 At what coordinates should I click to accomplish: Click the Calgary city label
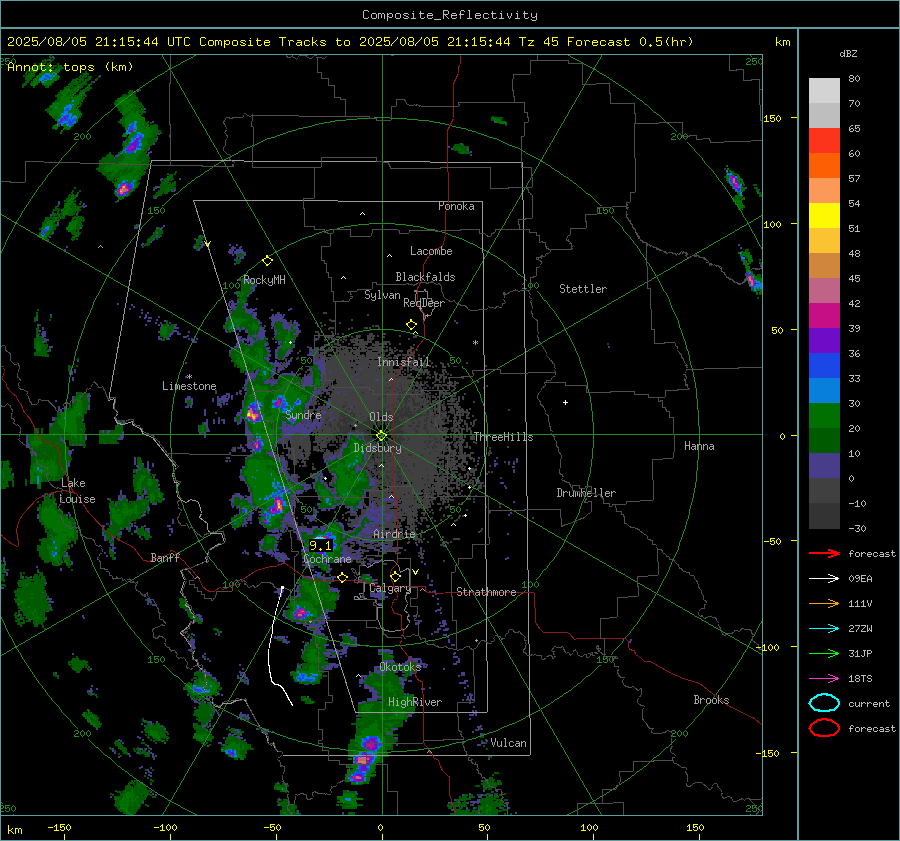click(x=390, y=588)
